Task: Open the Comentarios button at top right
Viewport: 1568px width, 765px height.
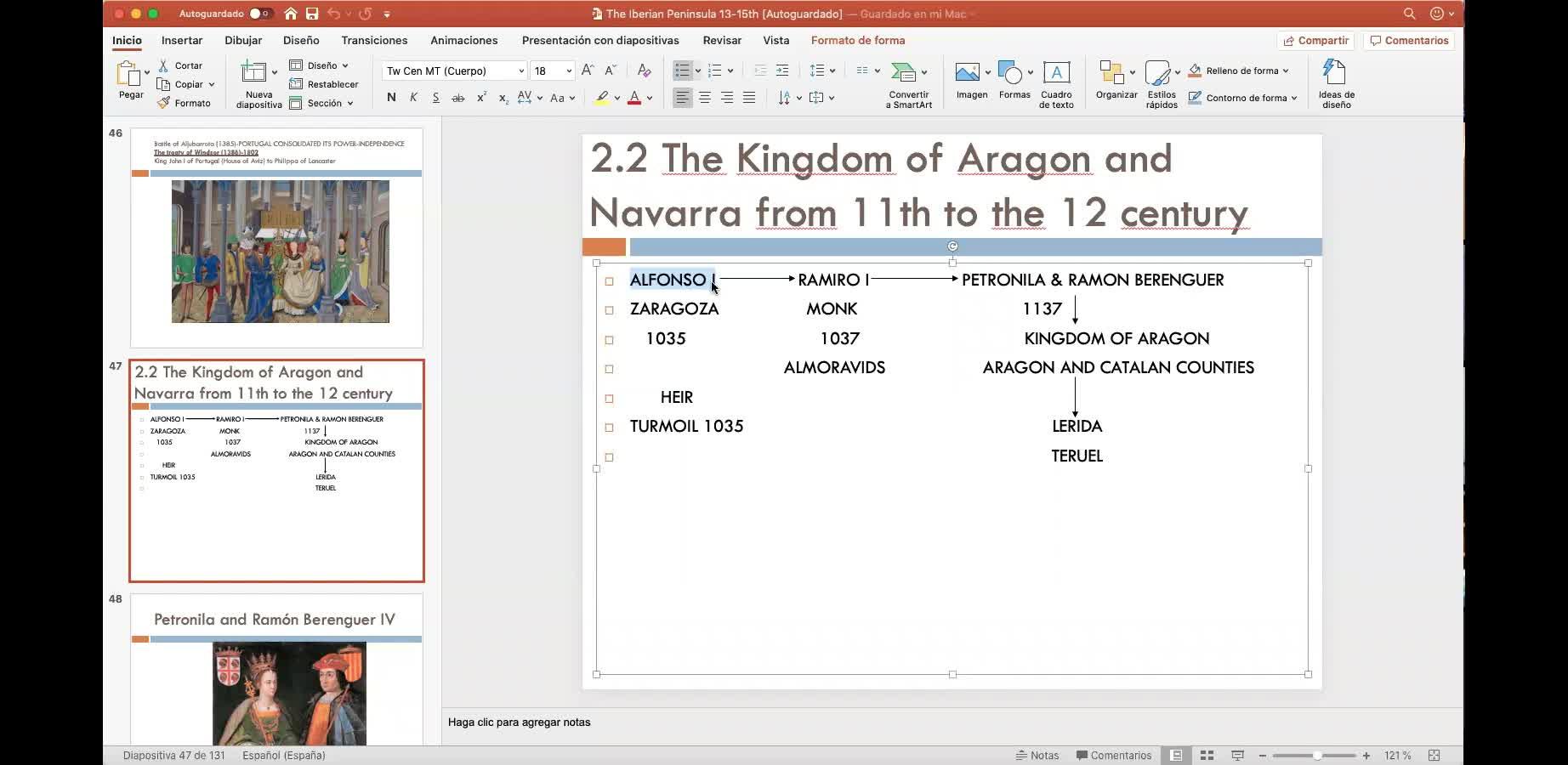Action: tap(1408, 40)
